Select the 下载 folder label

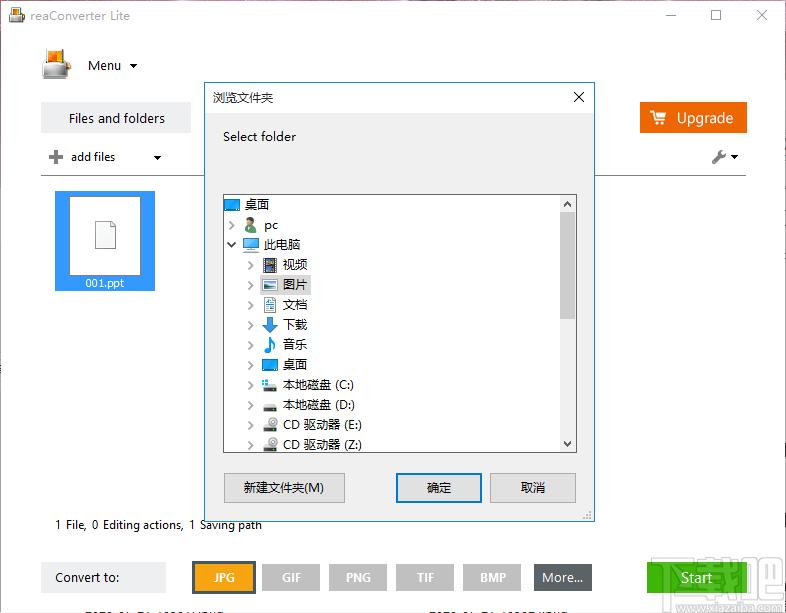pyautogui.click(x=295, y=325)
